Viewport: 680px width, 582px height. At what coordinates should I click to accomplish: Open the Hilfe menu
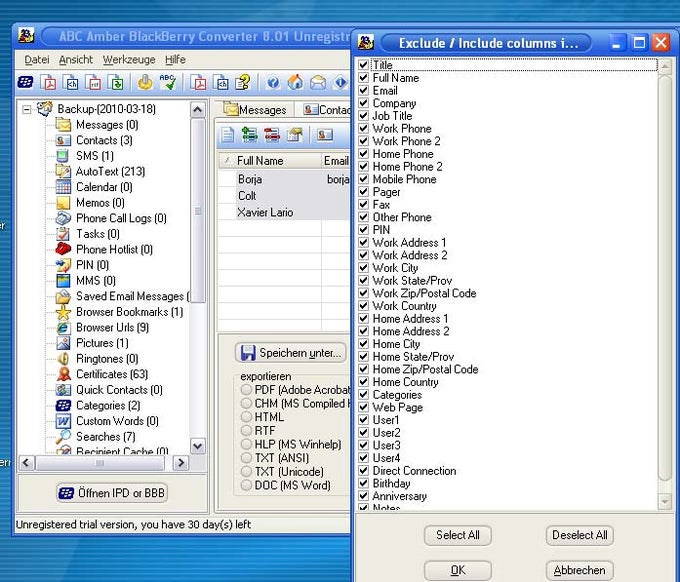[175, 60]
